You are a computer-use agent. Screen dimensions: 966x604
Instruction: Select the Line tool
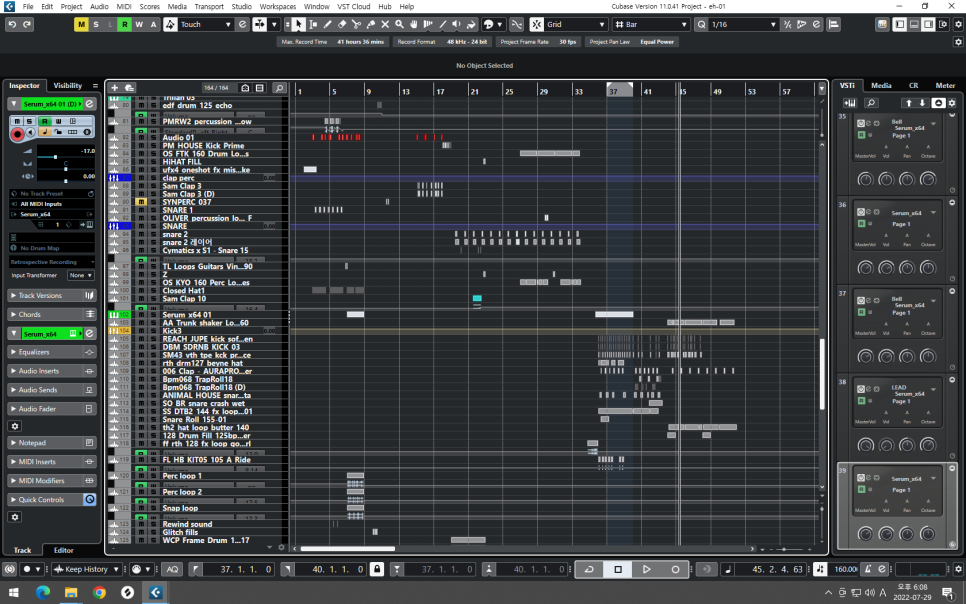[442, 25]
